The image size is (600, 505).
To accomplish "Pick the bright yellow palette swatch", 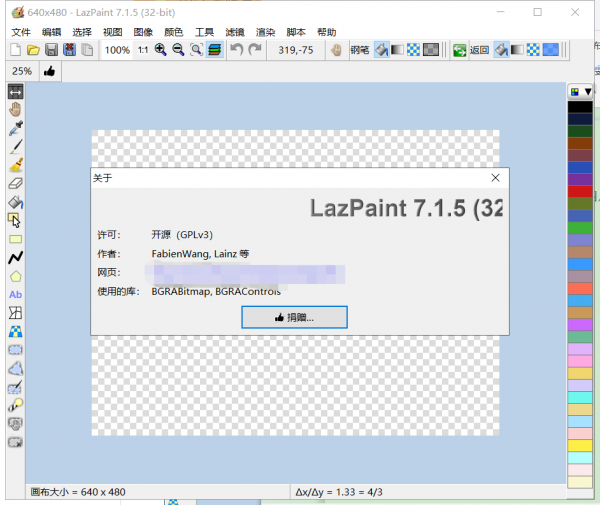I will pyautogui.click(x=580, y=445).
